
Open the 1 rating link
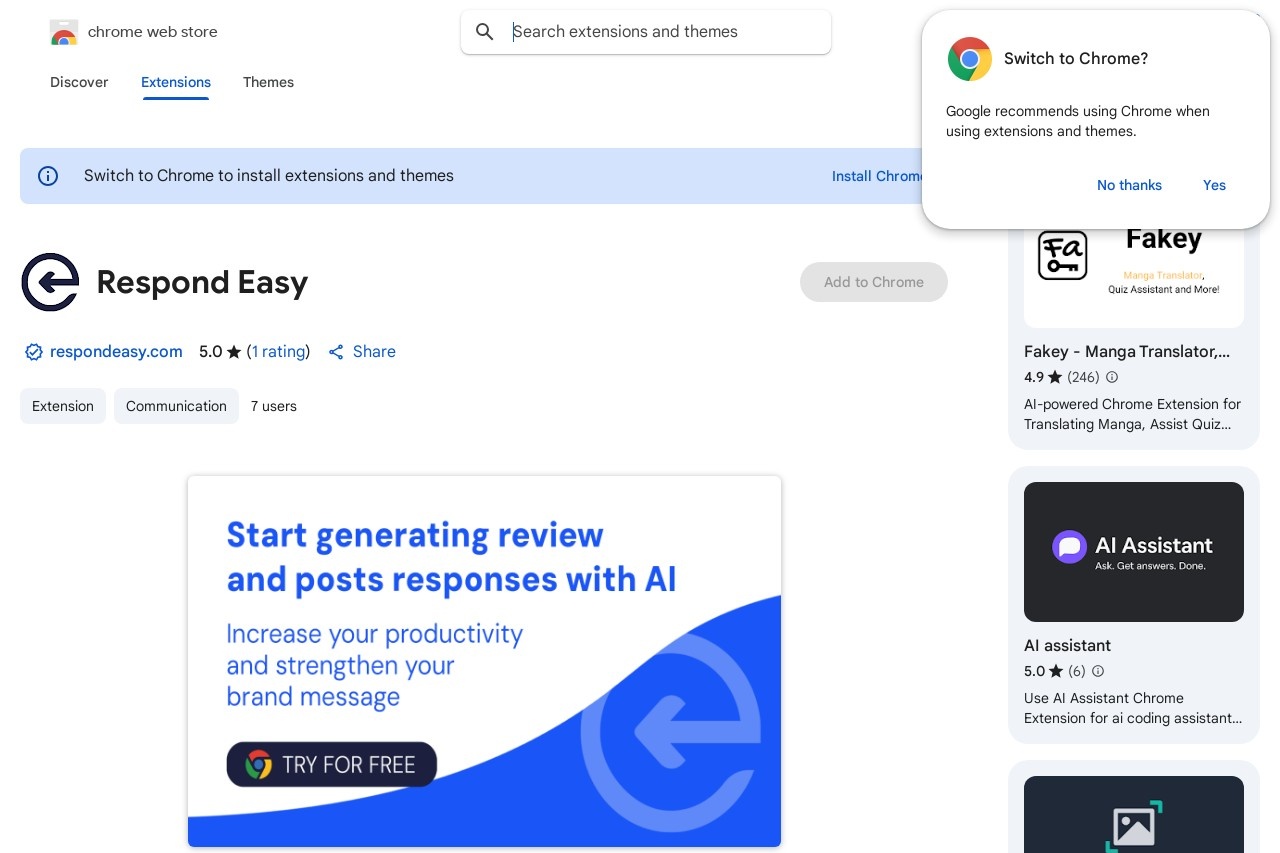tap(279, 352)
